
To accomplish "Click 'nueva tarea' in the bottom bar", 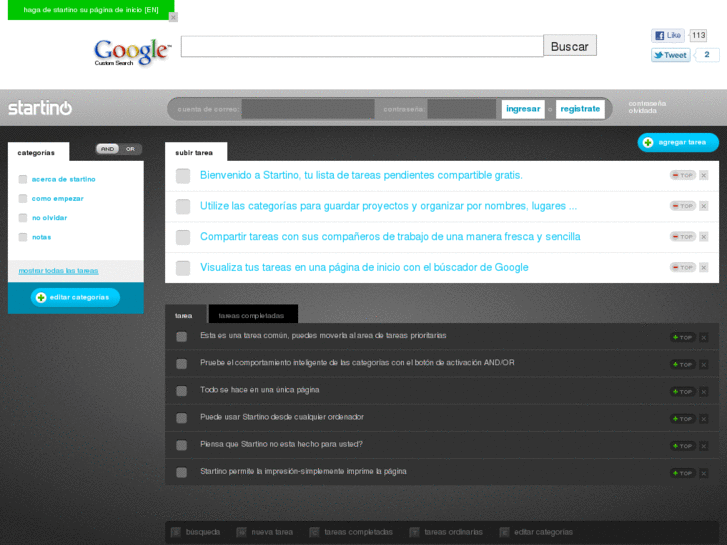I will [x=265, y=532].
